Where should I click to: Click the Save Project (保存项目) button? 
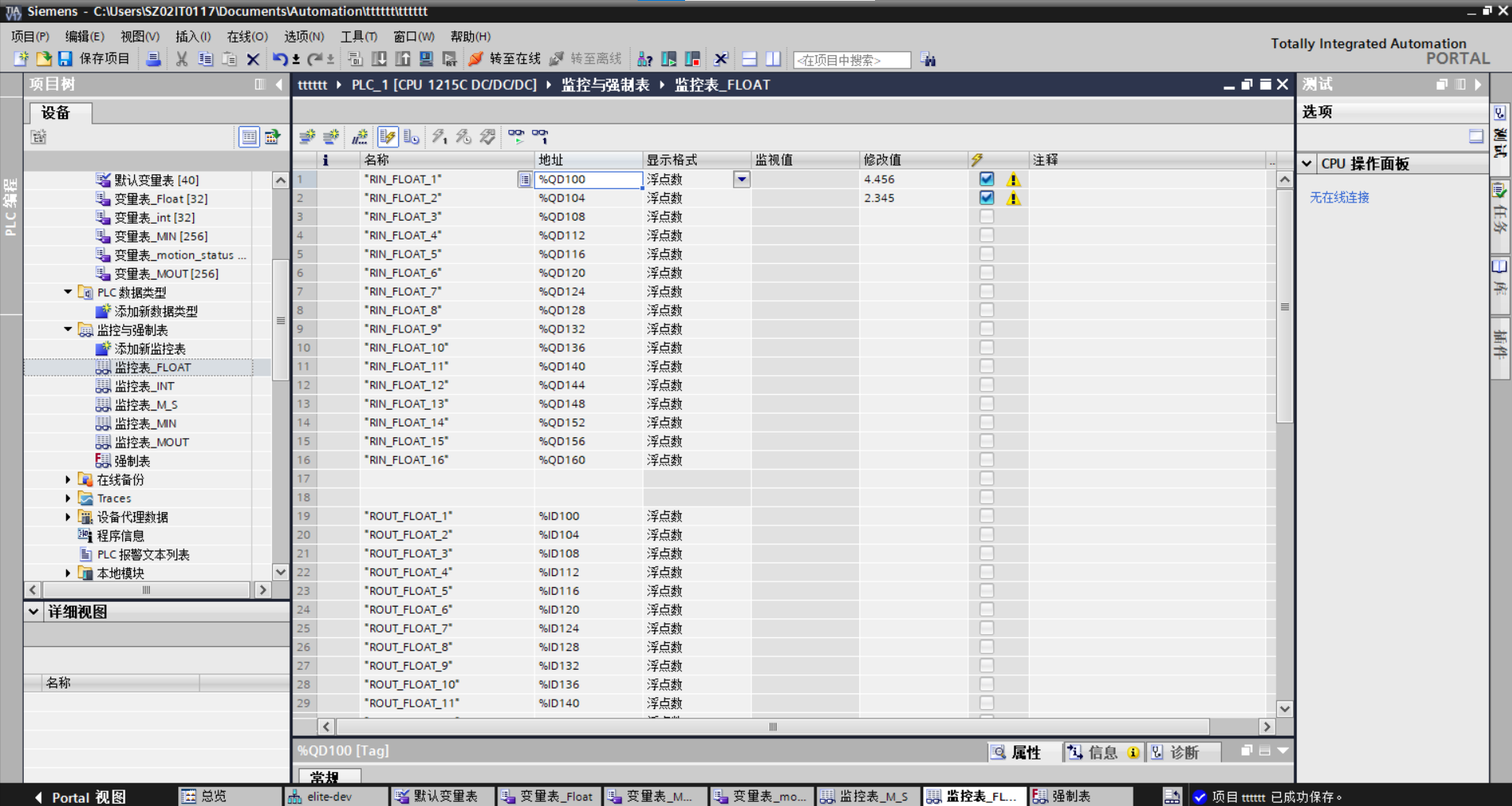coord(94,59)
